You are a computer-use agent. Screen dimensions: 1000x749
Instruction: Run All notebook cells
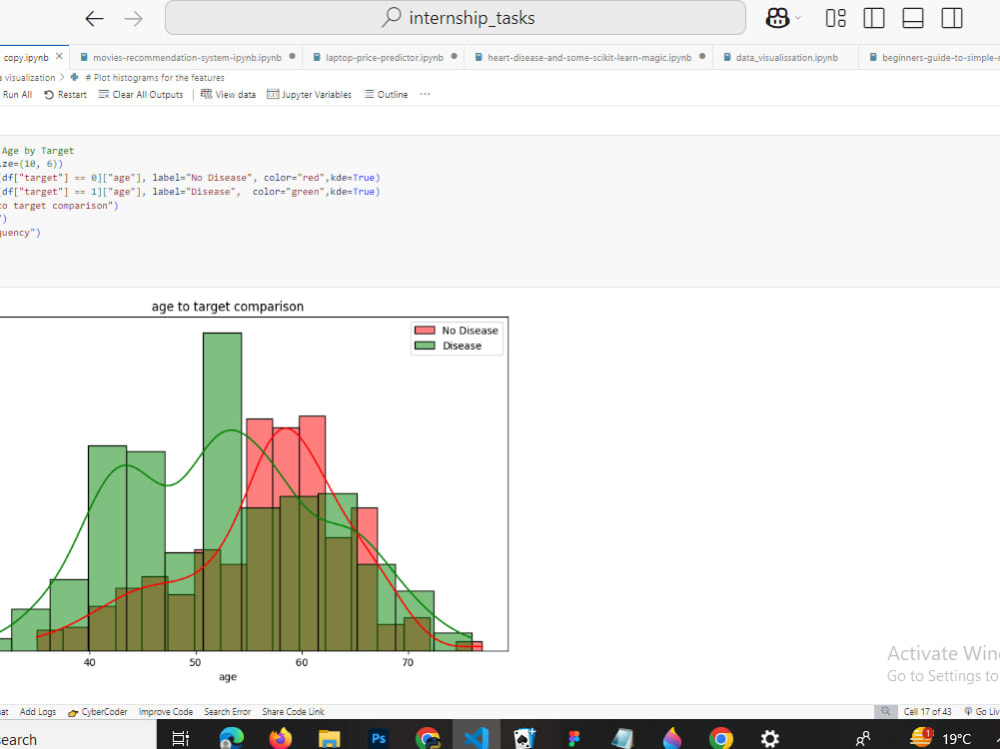click(17, 94)
